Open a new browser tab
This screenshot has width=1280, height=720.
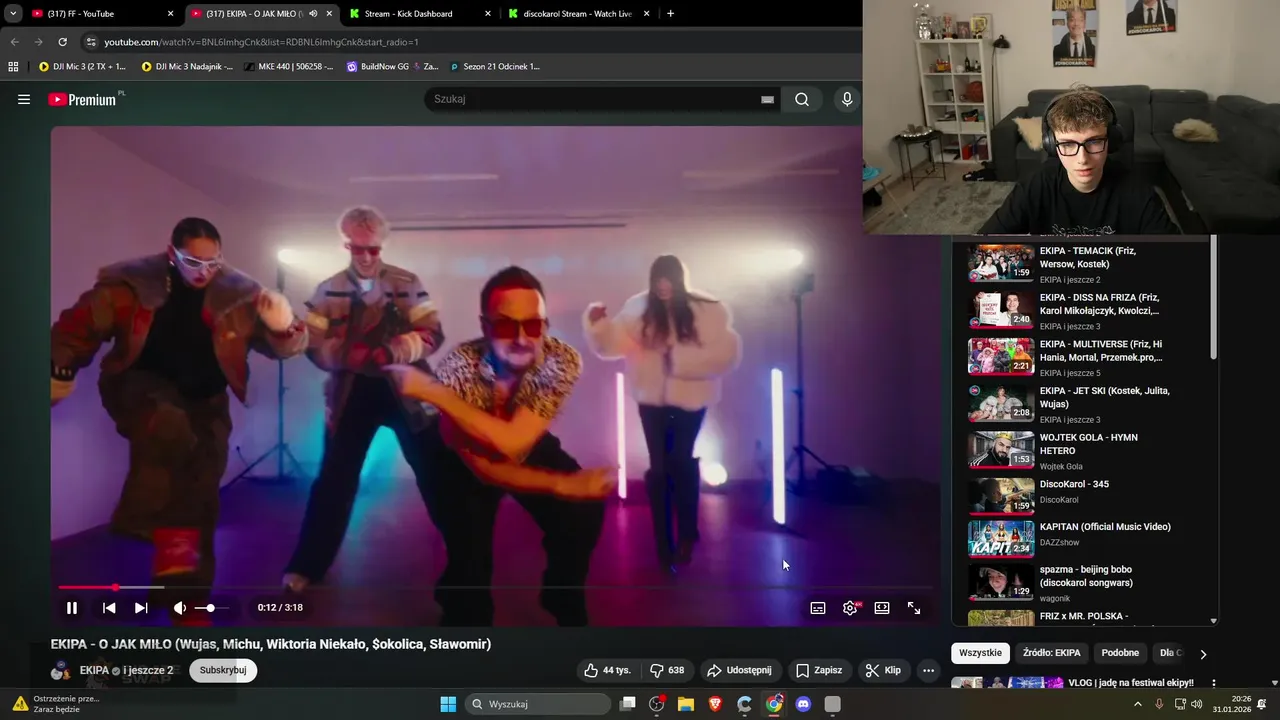click(x=670, y=14)
